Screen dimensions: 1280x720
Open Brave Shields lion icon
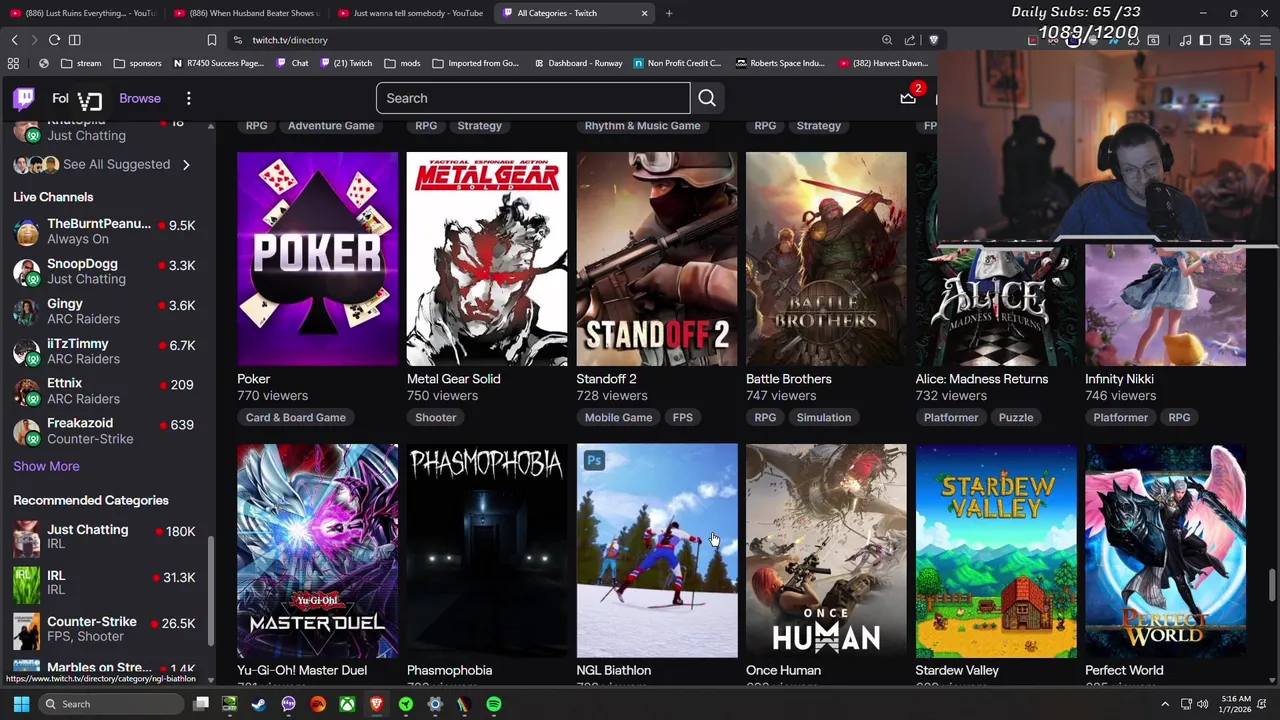pyautogui.click(x=934, y=40)
